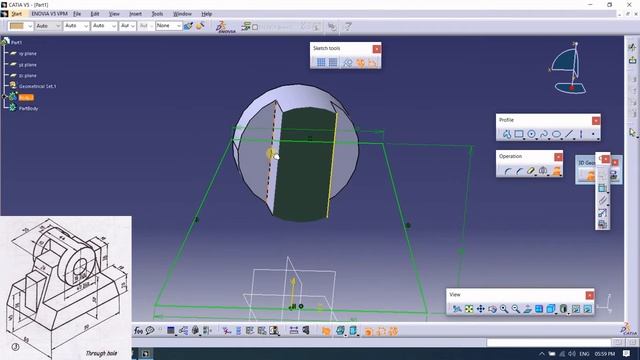This screenshot has width=640, height=360.
Task: Select the Corner tool in Operation toolbar
Action: (x=507, y=171)
